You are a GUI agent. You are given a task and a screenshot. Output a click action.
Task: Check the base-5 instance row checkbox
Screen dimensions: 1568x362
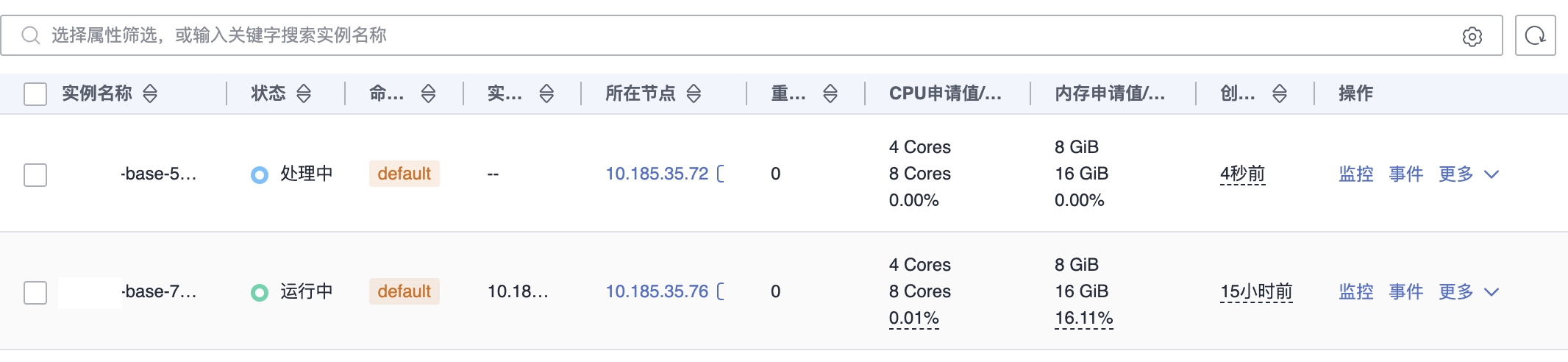pos(35,175)
